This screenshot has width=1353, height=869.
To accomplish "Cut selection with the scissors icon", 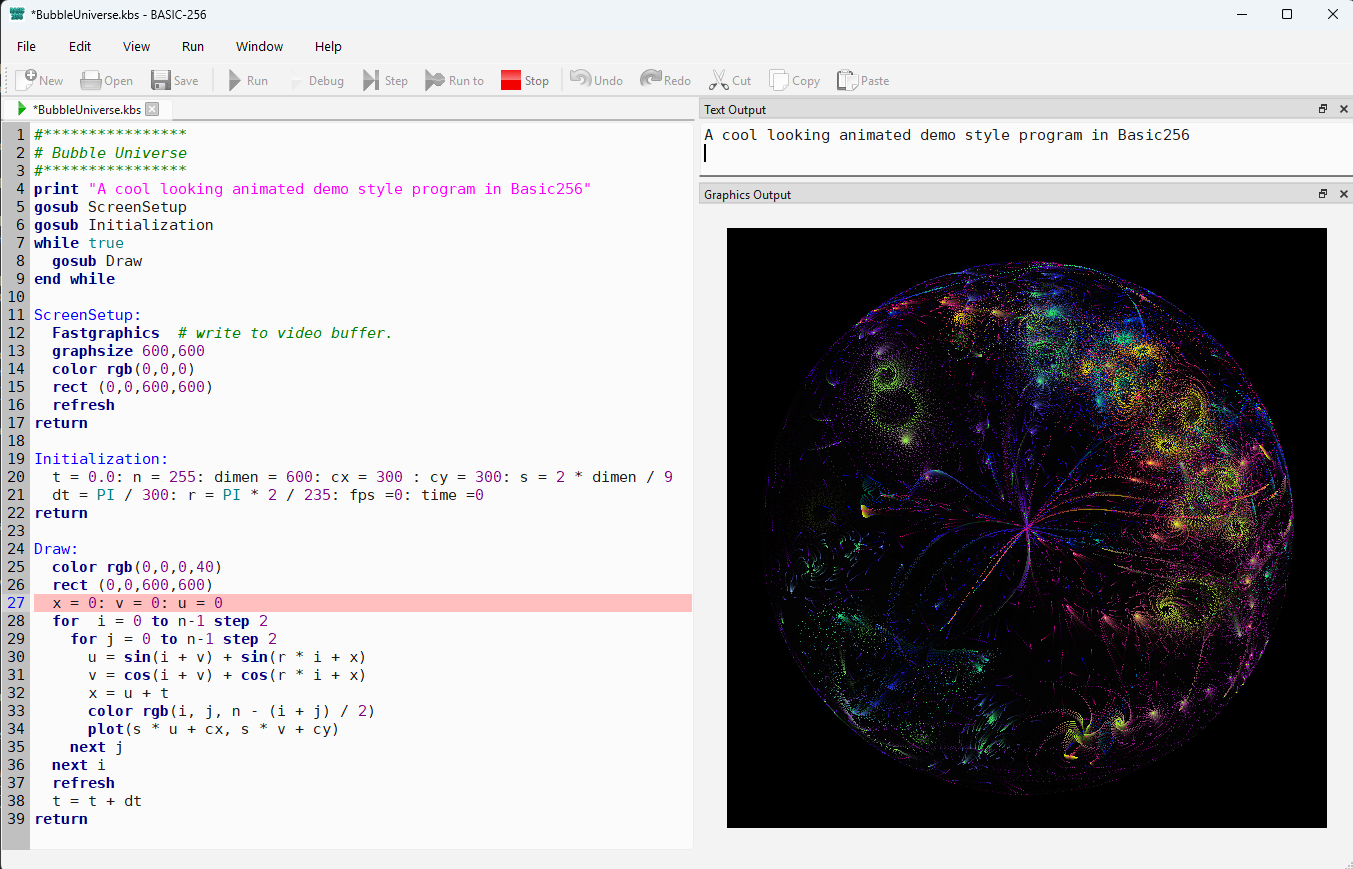I will (730, 80).
